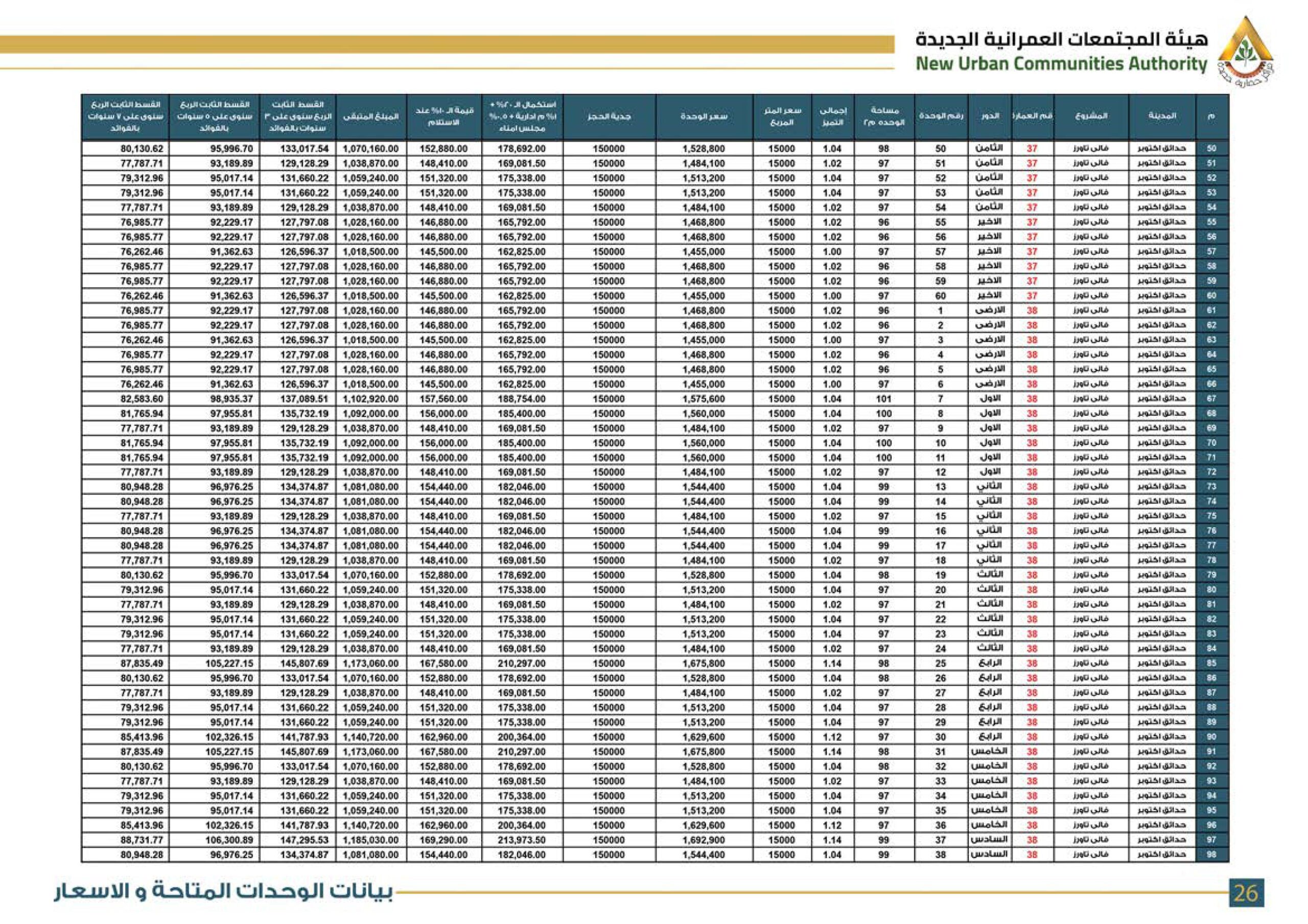
Task: Click the footer title بيانات الوحدات المتاحة و الاسعار
Action: (x=223, y=892)
